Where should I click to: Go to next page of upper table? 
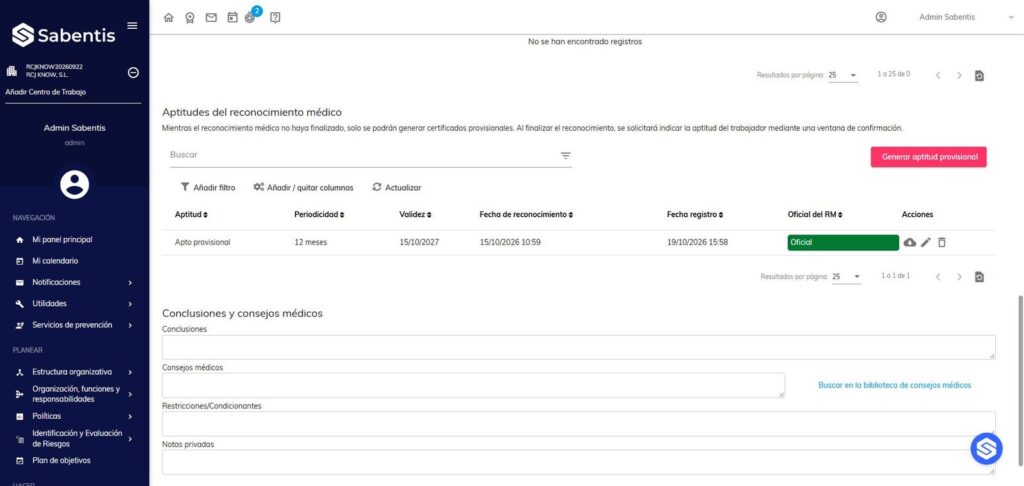tap(959, 76)
